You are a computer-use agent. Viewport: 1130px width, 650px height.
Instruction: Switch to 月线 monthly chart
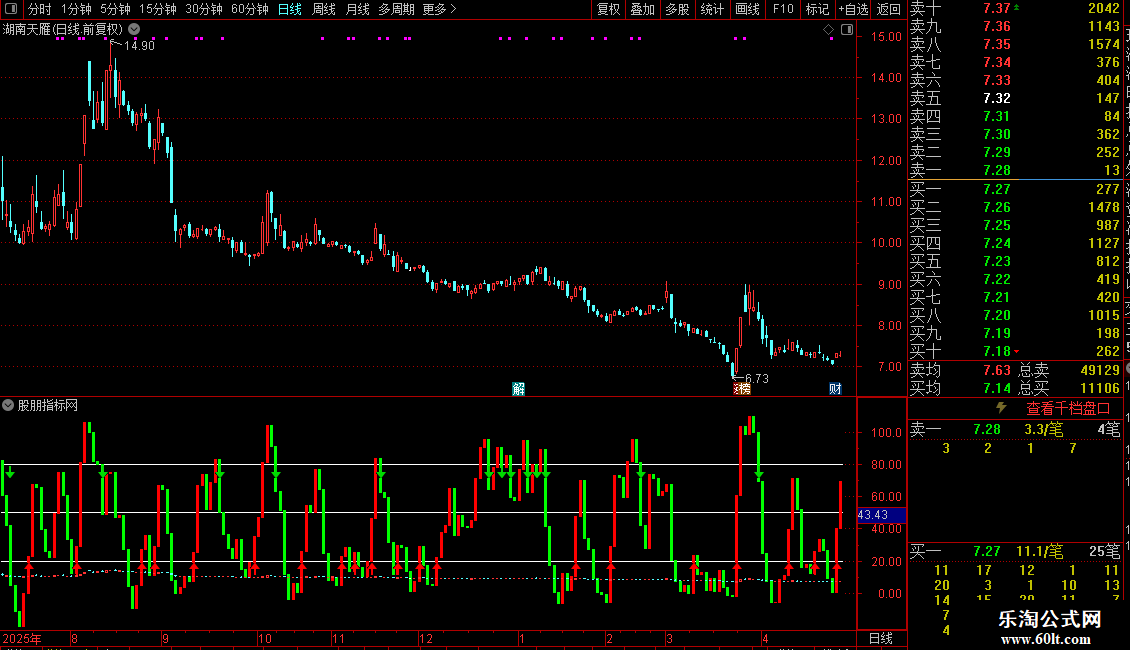pyautogui.click(x=357, y=9)
